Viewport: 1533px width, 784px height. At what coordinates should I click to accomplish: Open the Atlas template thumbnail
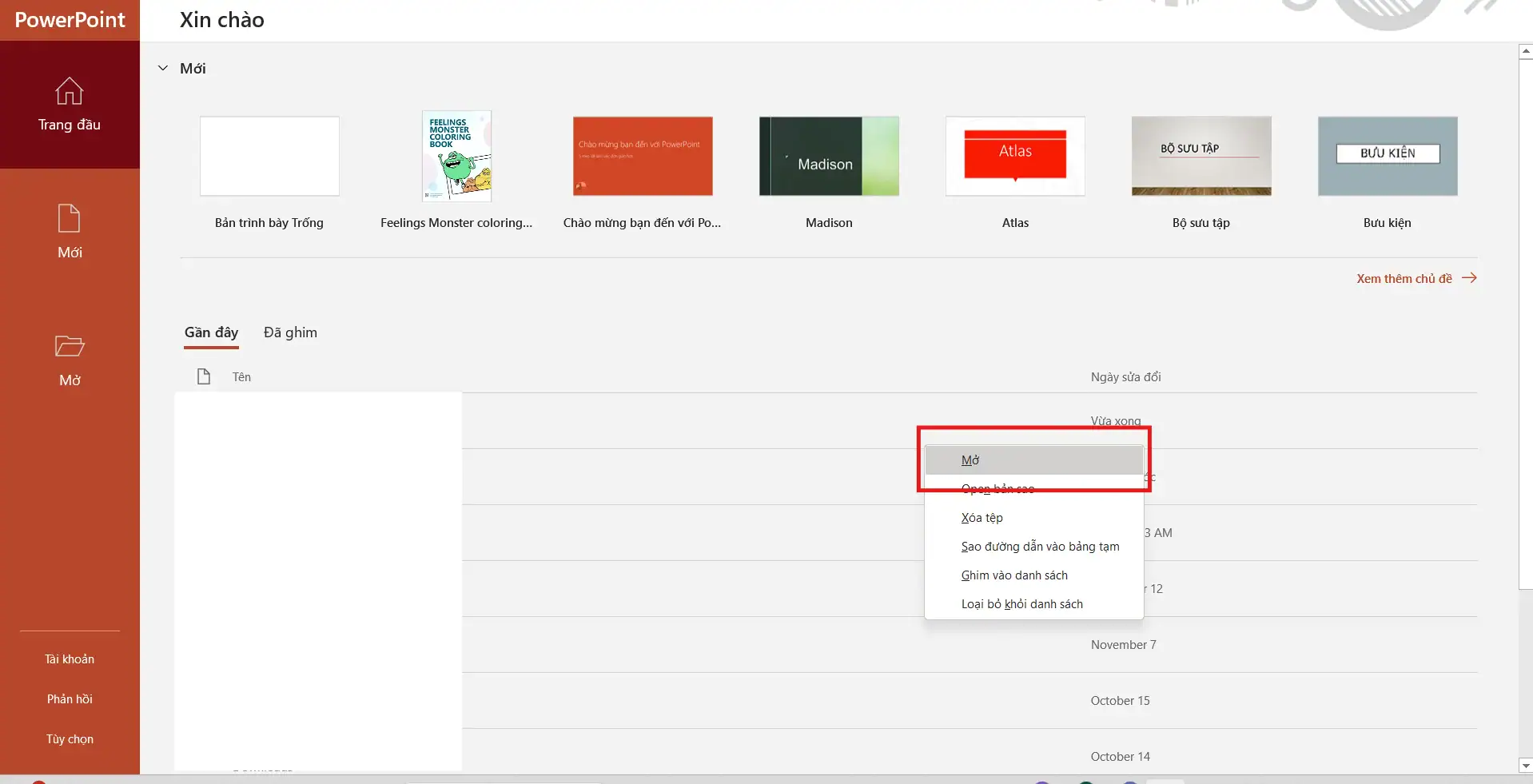tap(1015, 156)
